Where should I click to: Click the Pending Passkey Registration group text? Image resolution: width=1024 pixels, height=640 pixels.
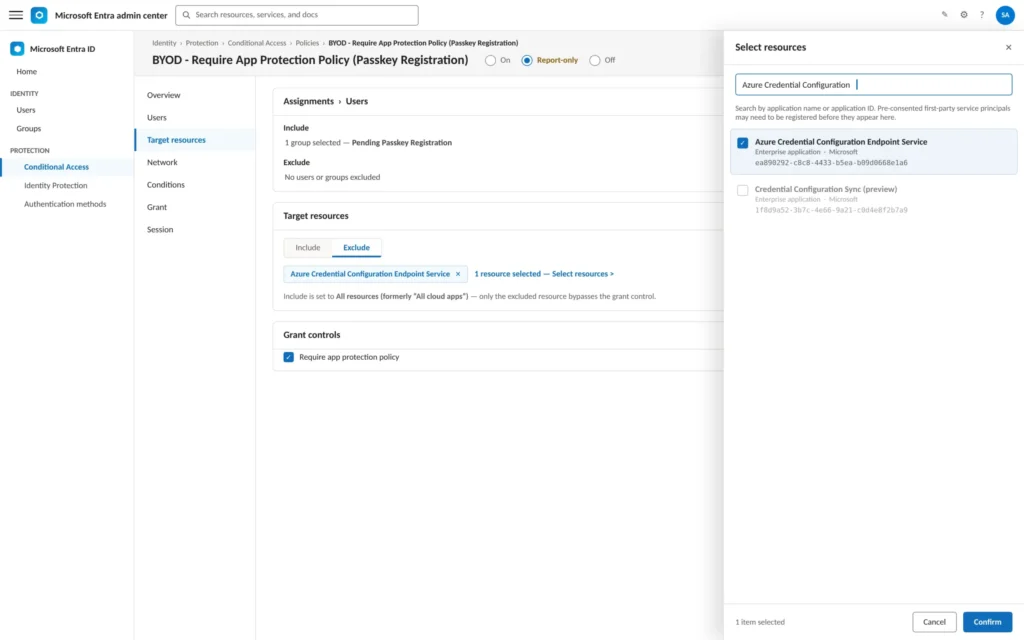[402, 142]
